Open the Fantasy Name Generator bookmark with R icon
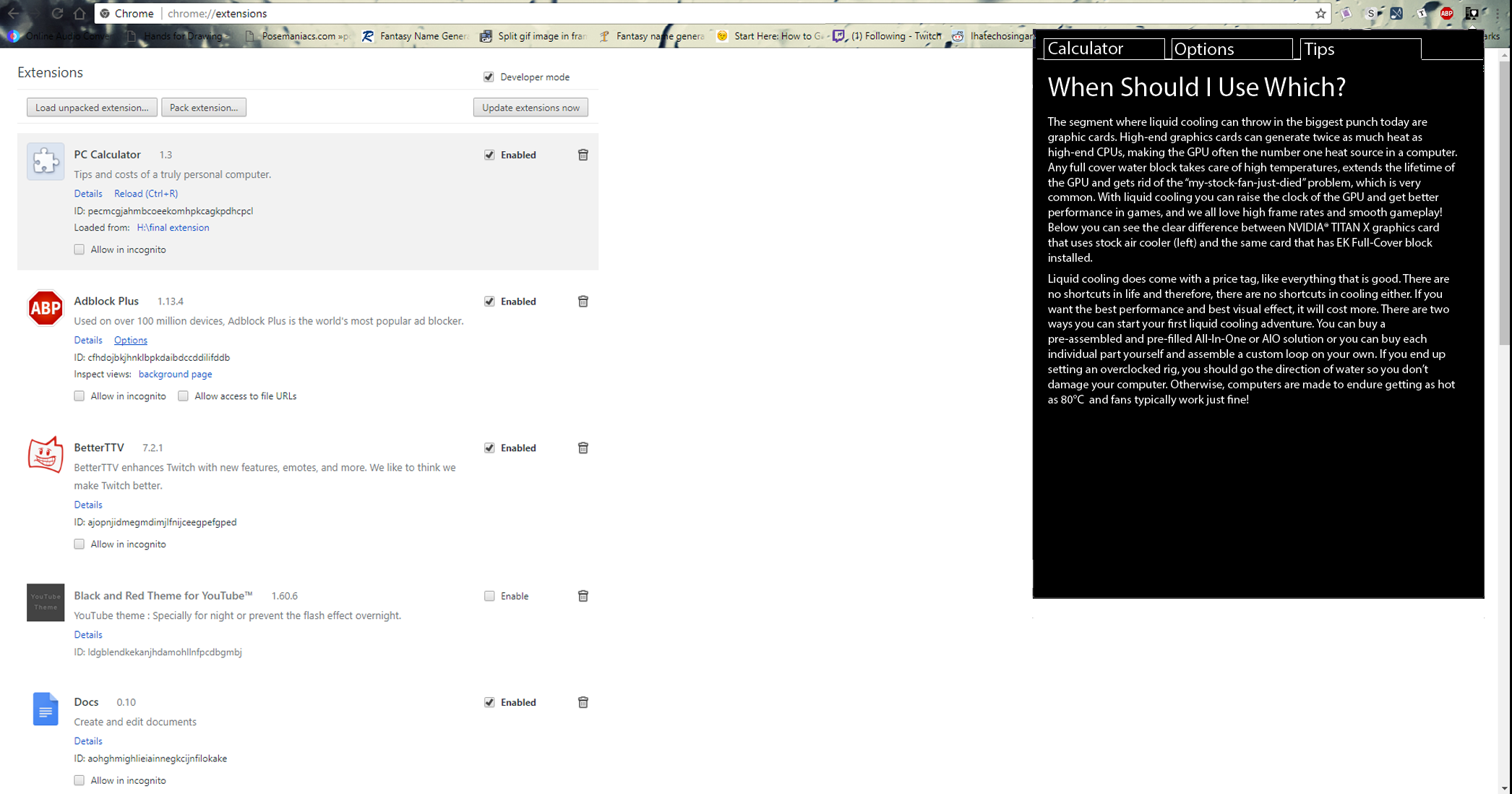This screenshot has width=1512, height=794. (416, 35)
